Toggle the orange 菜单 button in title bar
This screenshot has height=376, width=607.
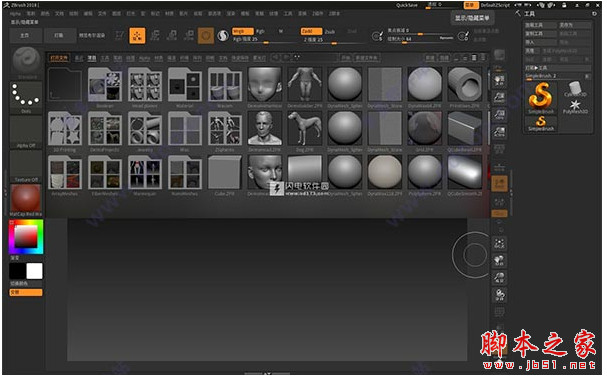pyautogui.click(x=470, y=5)
